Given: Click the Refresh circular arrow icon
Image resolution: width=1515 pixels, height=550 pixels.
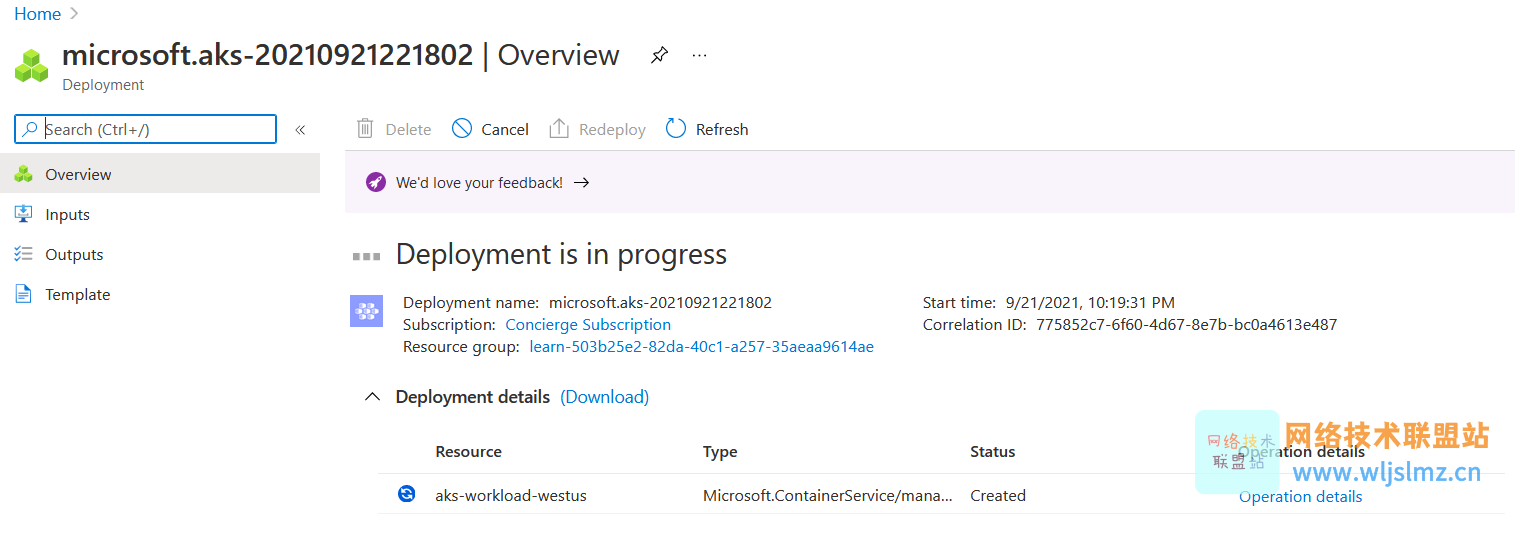Looking at the screenshot, I should tap(676, 128).
